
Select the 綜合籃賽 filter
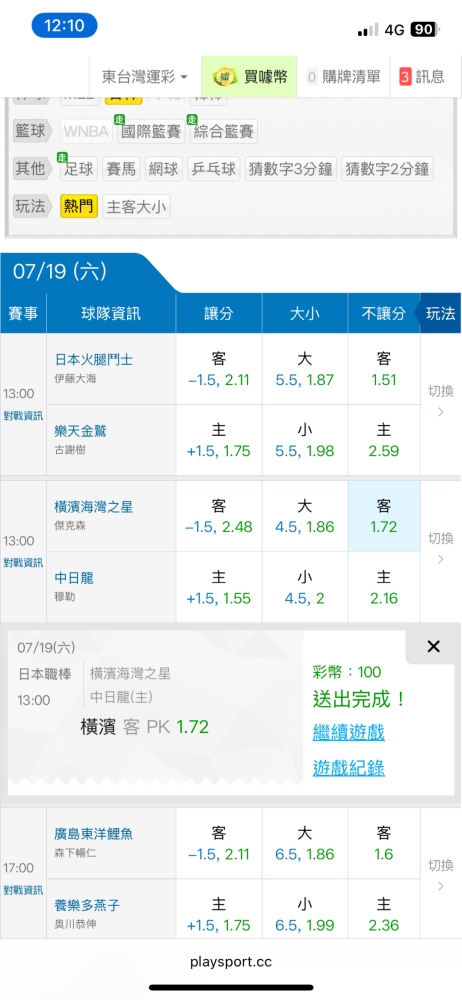[223, 132]
